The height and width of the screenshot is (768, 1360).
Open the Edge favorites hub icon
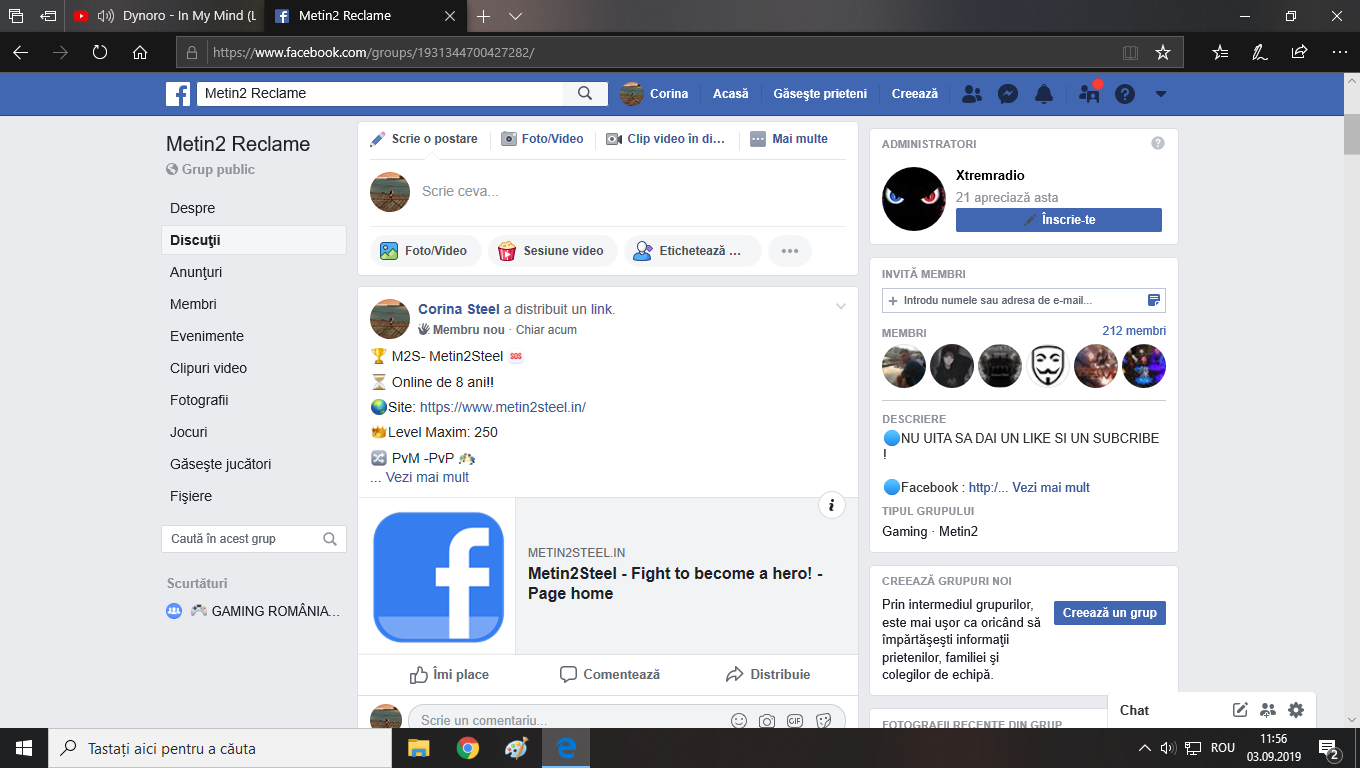point(1220,52)
